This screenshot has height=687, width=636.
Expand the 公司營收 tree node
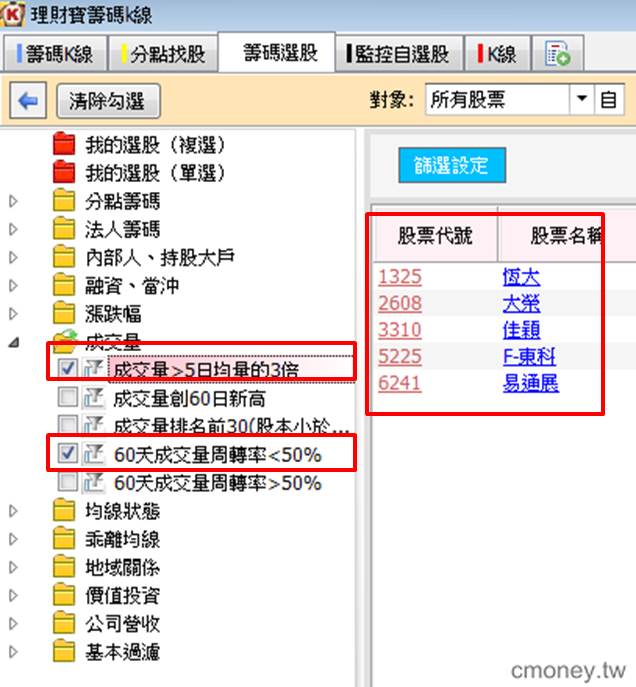13,624
